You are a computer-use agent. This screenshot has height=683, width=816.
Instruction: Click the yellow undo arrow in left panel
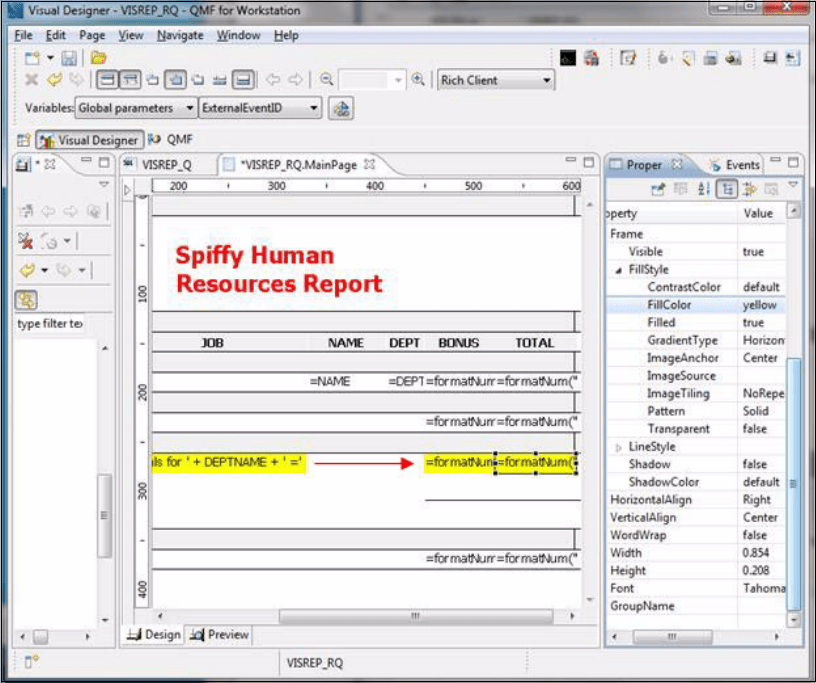tap(27, 270)
